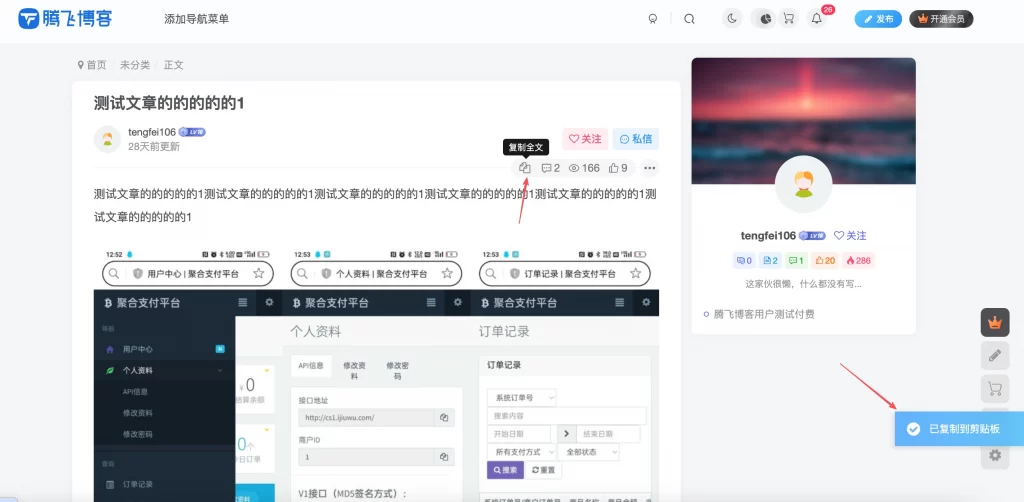Click the purple 关注 heart link in sidebar
The image size is (1024, 502).
[x=850, y=236]
